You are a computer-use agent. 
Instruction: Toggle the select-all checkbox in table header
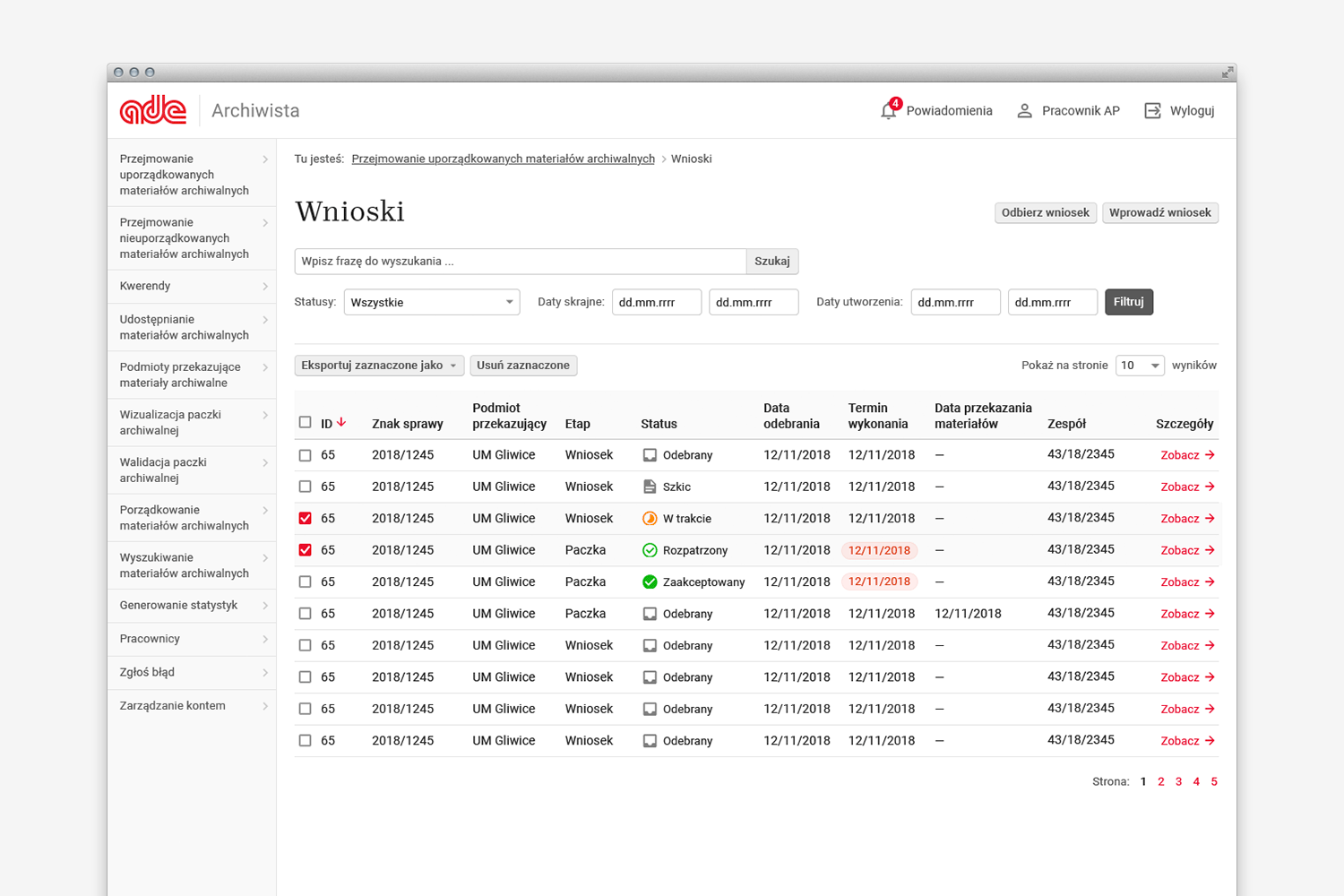click(306, 422)
